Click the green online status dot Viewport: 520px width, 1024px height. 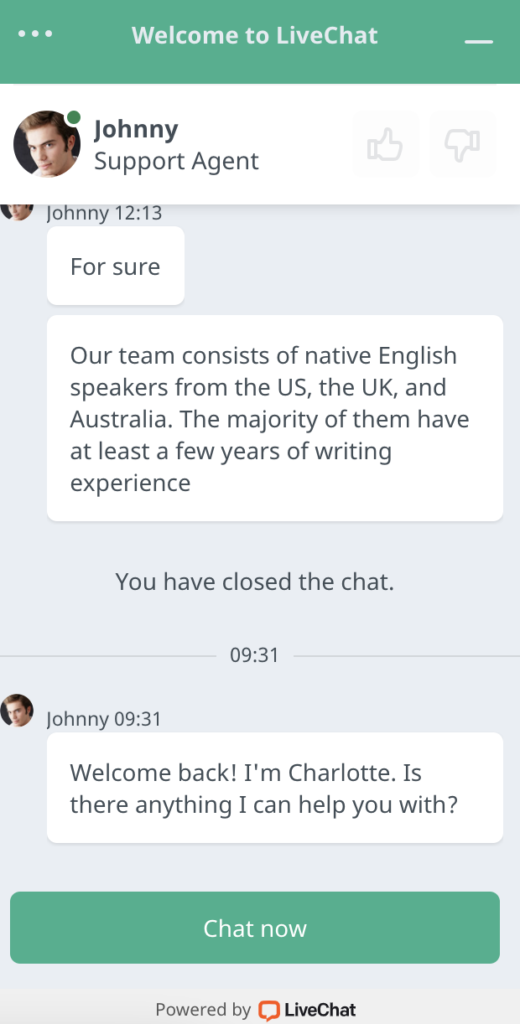pyautogui.click(x=74, y=118)
